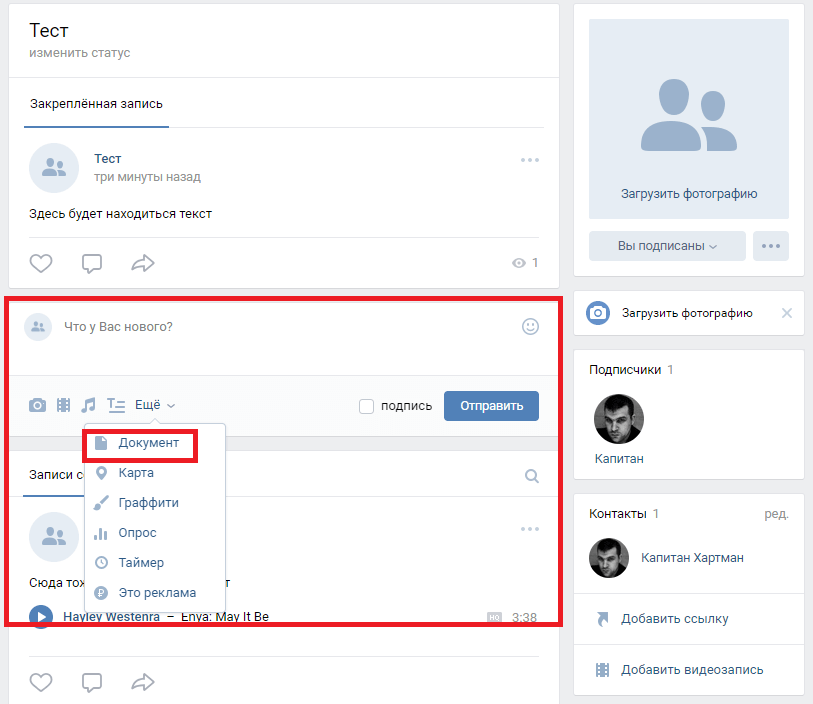The image size is (813, 704).
Task: Click Добавить ссылку
Action: [x=675, y=619]
